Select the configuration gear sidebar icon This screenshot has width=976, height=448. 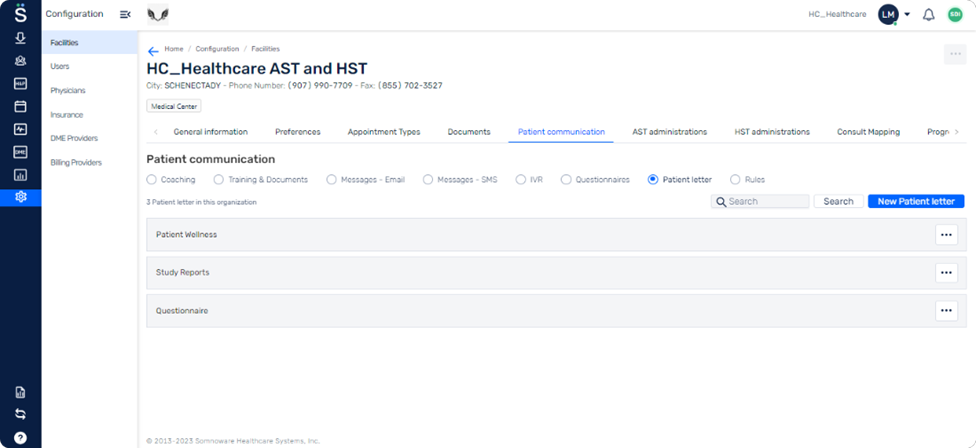21,197
